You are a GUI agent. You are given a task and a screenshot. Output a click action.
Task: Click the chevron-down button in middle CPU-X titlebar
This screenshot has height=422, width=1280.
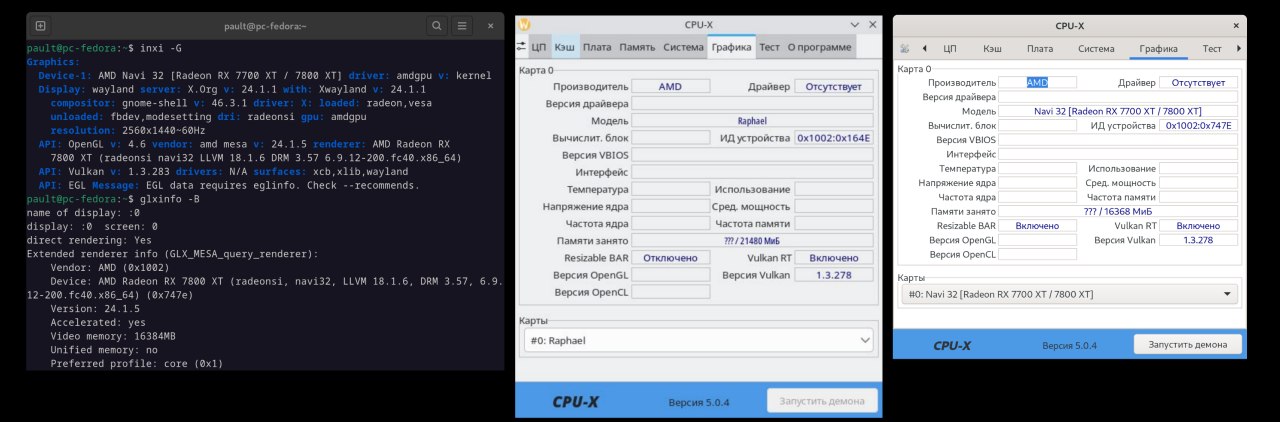coord(855,23)
